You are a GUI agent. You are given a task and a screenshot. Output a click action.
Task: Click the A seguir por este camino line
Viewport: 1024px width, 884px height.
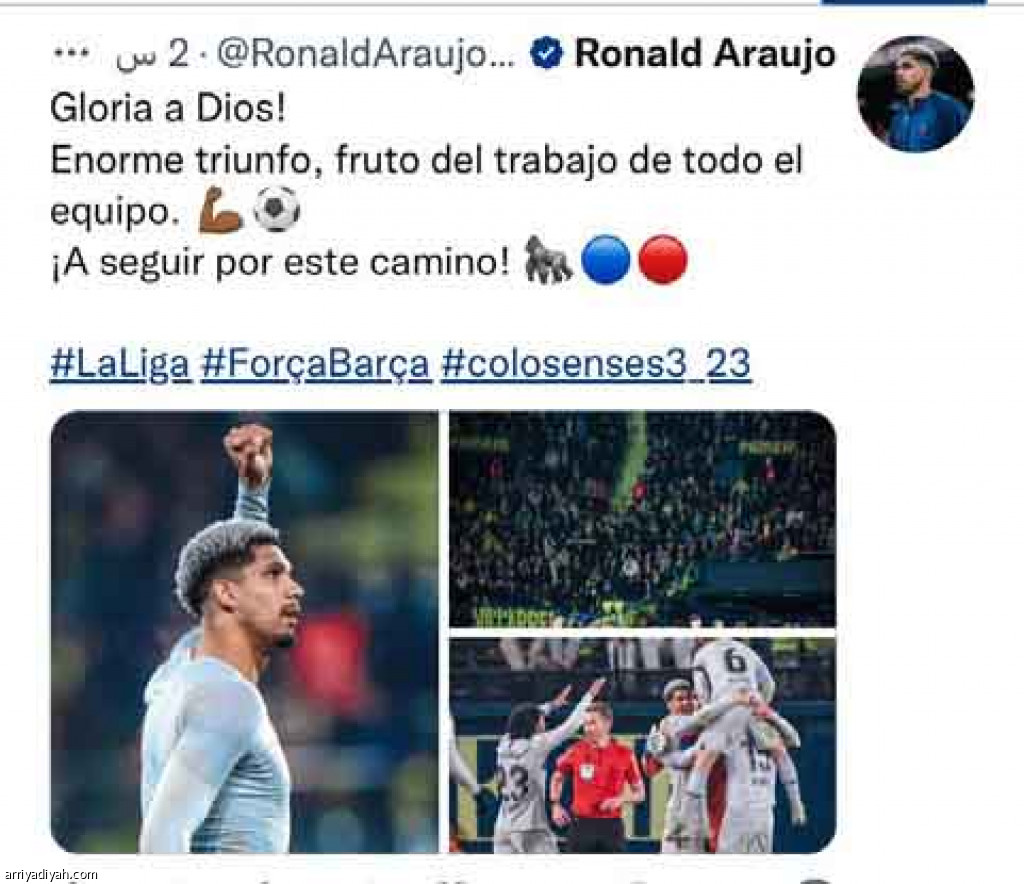point(280,262)
